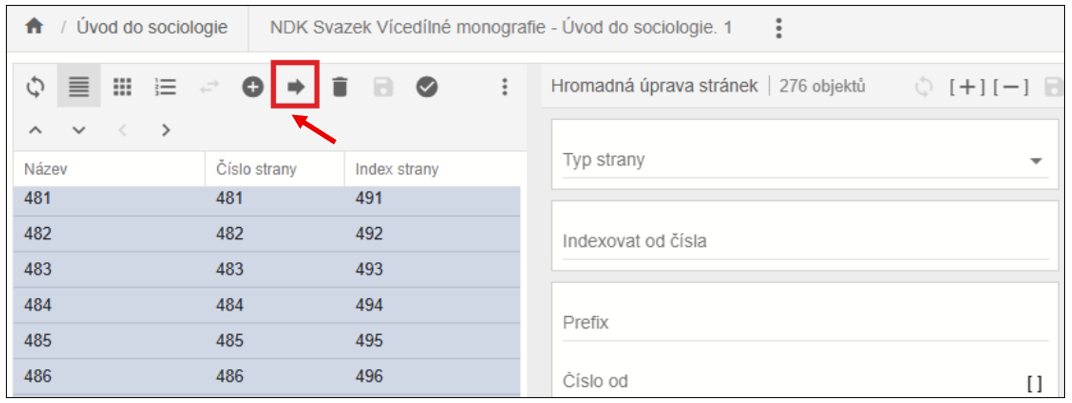Sort by the Číslo strany column header
The image size is (1072, 403).
(257, 169)
